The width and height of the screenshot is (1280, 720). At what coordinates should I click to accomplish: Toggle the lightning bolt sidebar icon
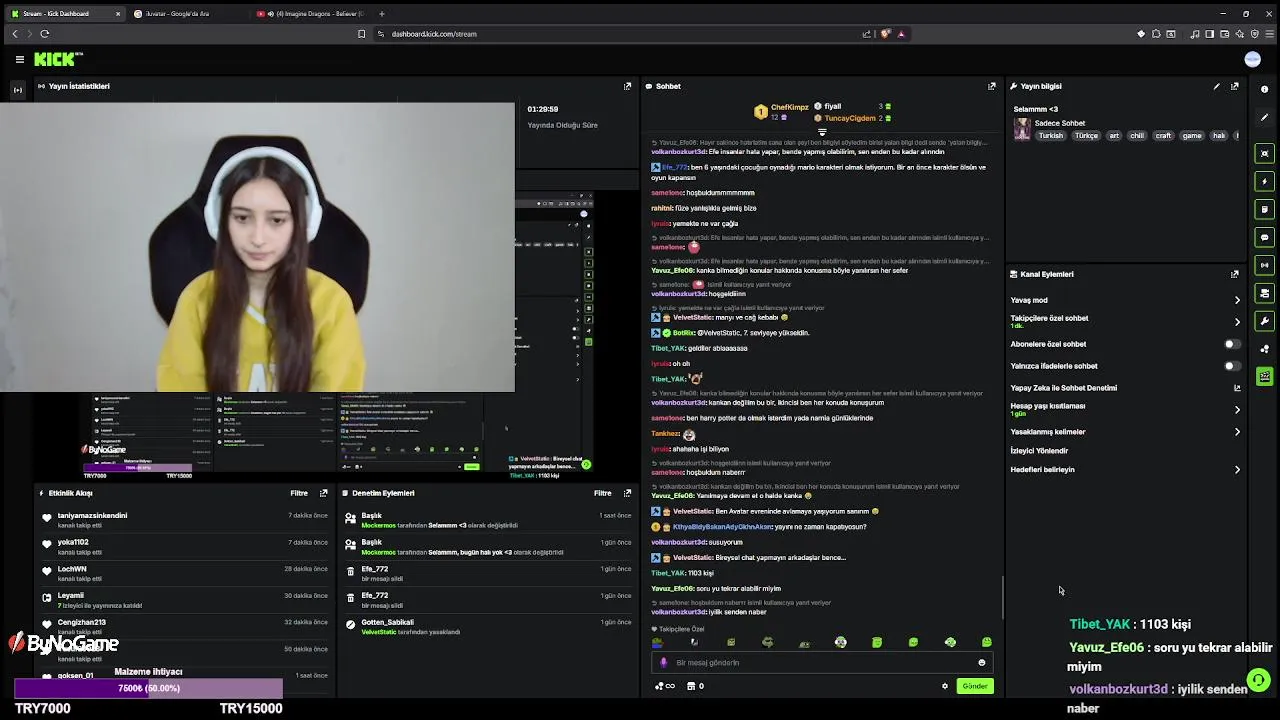1265,181
